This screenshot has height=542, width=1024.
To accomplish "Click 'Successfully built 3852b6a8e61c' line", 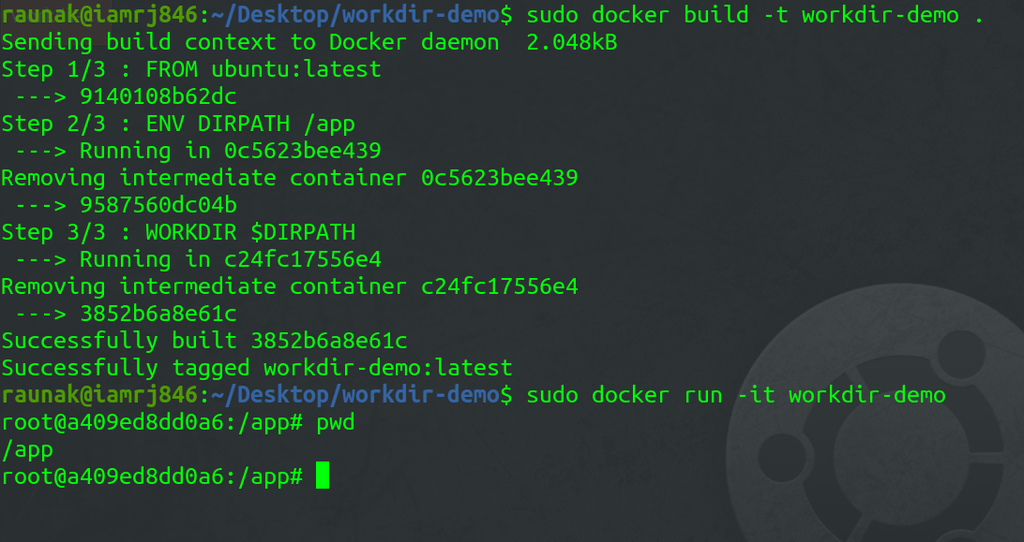I will point(204,341).
